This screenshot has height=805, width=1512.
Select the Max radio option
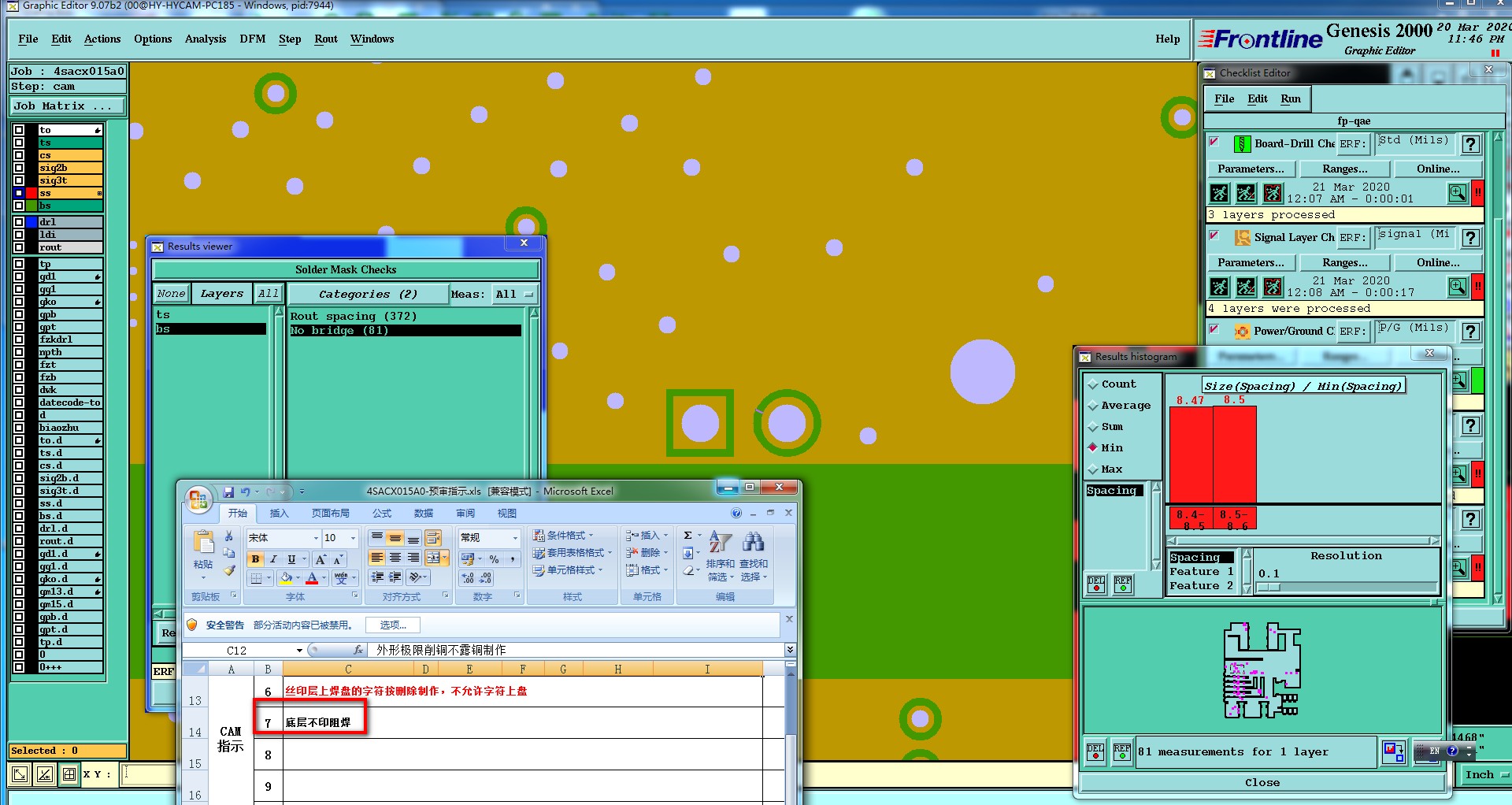pyautogui.click(x=1093, y=469)
